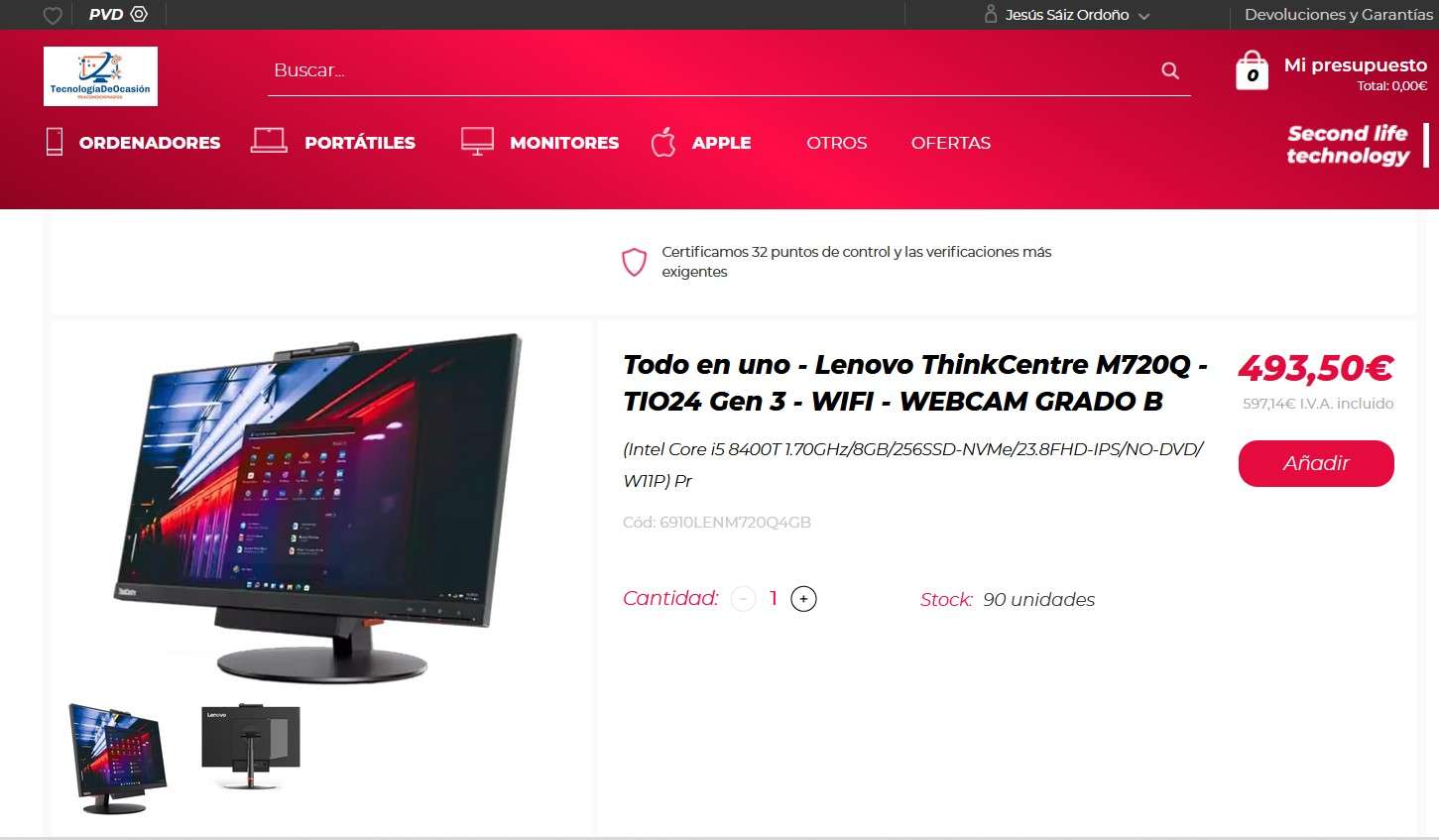Image resolution: width=1439 pixels, height=840 pixels.
Task: Open the OTROS menu category
Action: point(836,143)
